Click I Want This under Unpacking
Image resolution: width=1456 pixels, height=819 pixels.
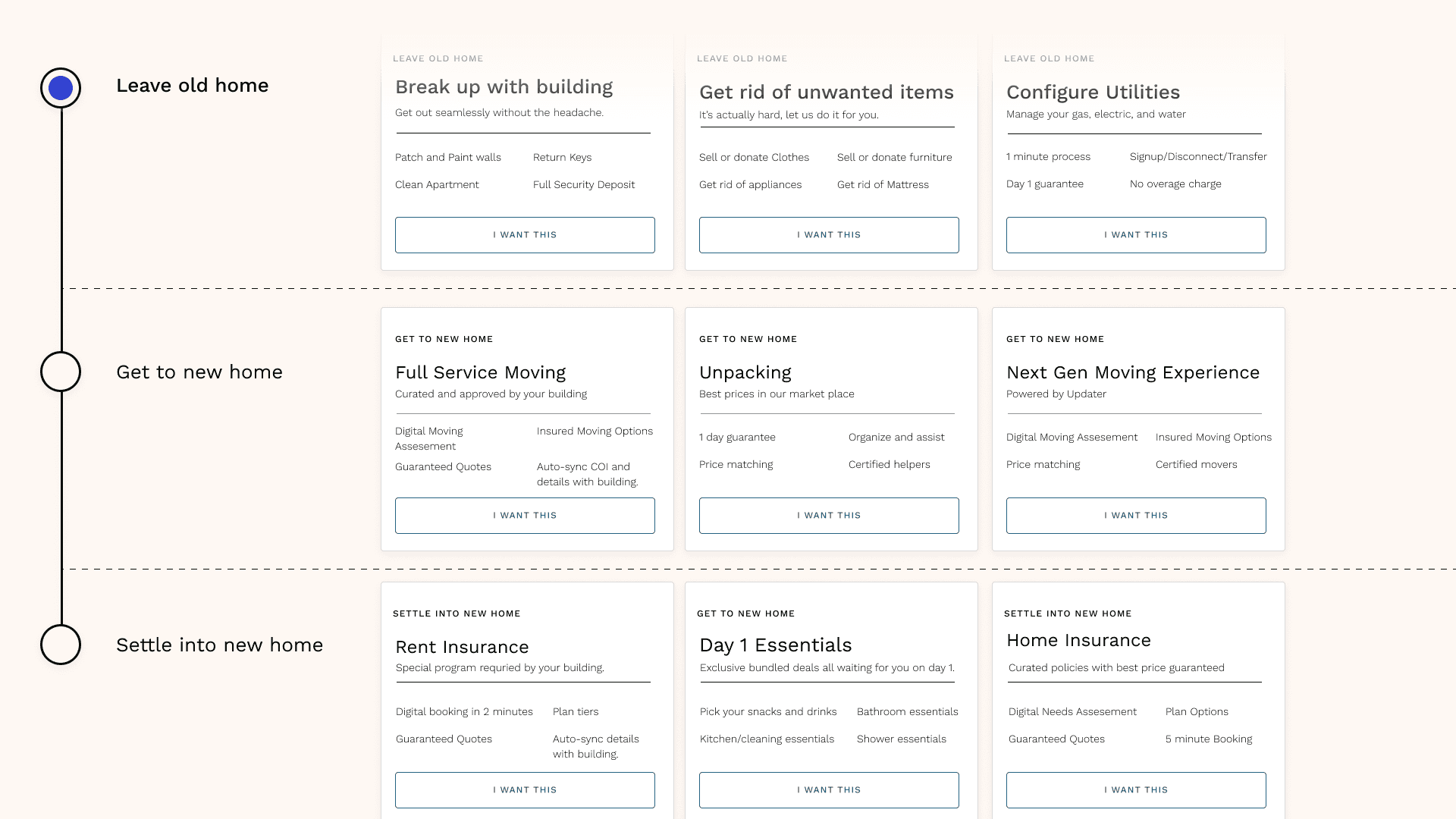829,516
